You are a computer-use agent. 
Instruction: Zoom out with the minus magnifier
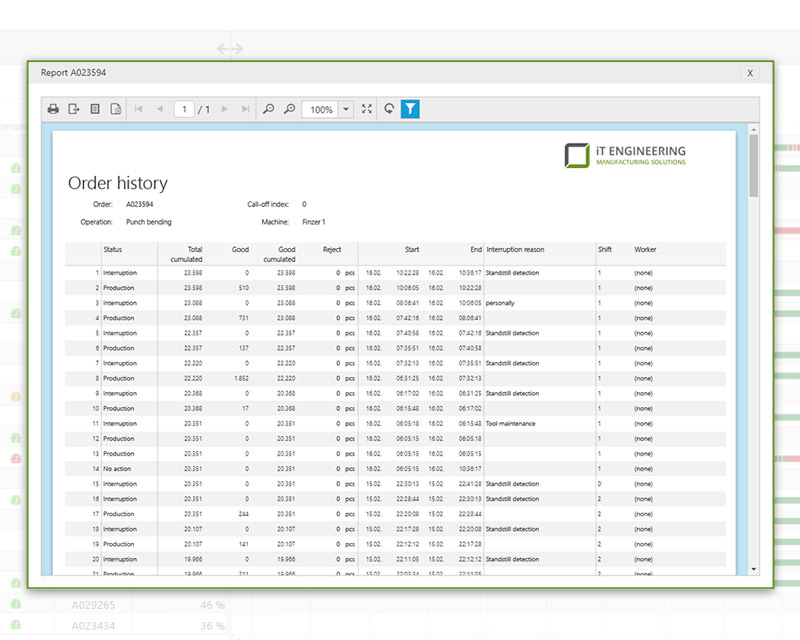(268, 109)
